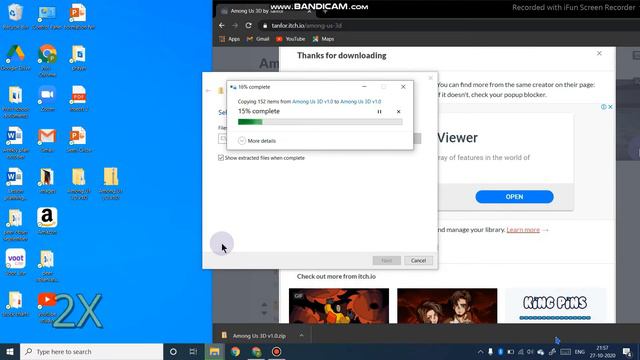Click the taskbar search box
Screen dimensions: 640x360
click(x=91, y=351)
